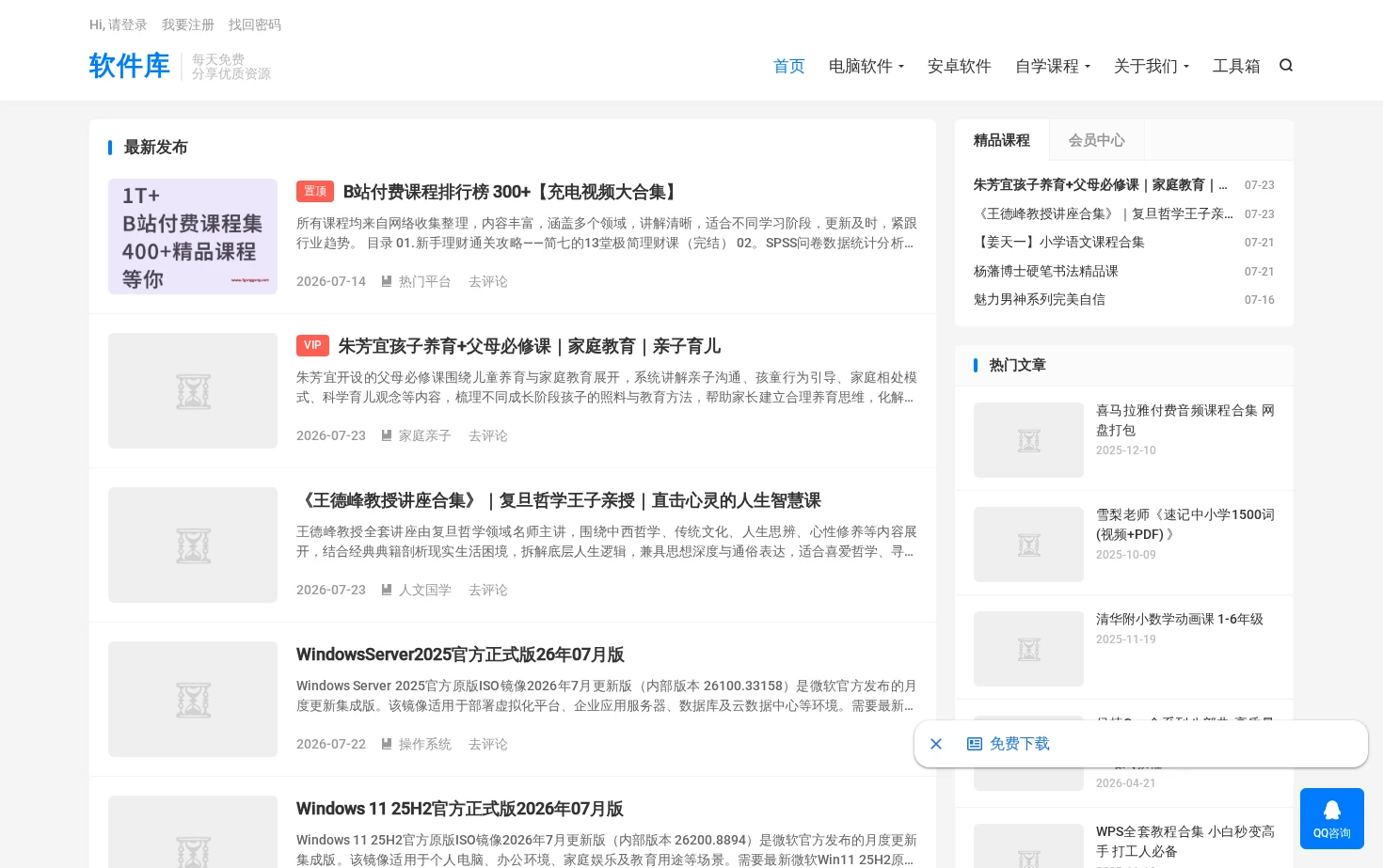Open the QQ咨询 penguin chat button
Viewport: 1383px width, 868px height.
coord(1332,818)
